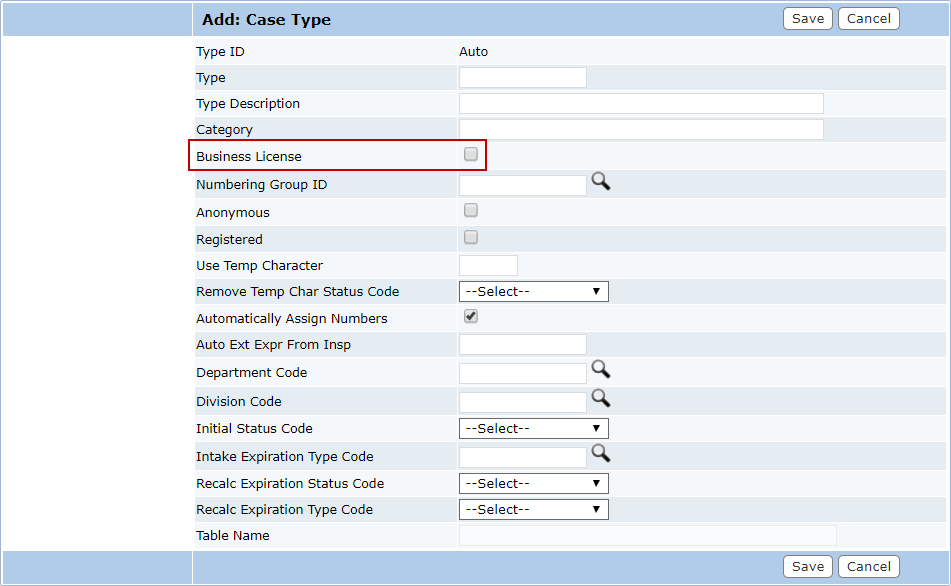
Task: Open Recalc Expiration Type Code dropdown
Action: (x=533, y=510)
